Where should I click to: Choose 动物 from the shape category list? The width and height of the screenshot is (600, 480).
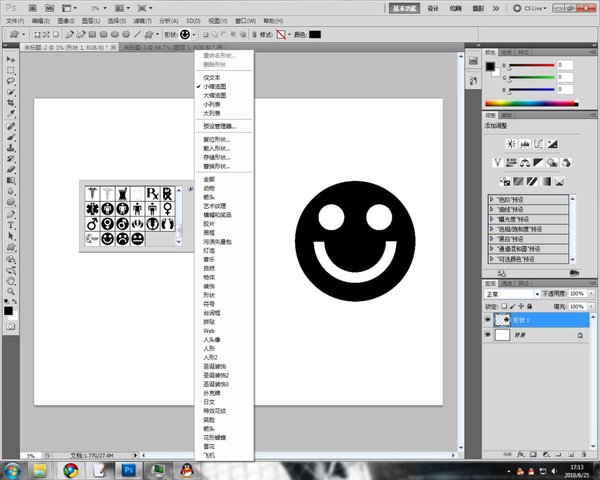coord(209,187)
